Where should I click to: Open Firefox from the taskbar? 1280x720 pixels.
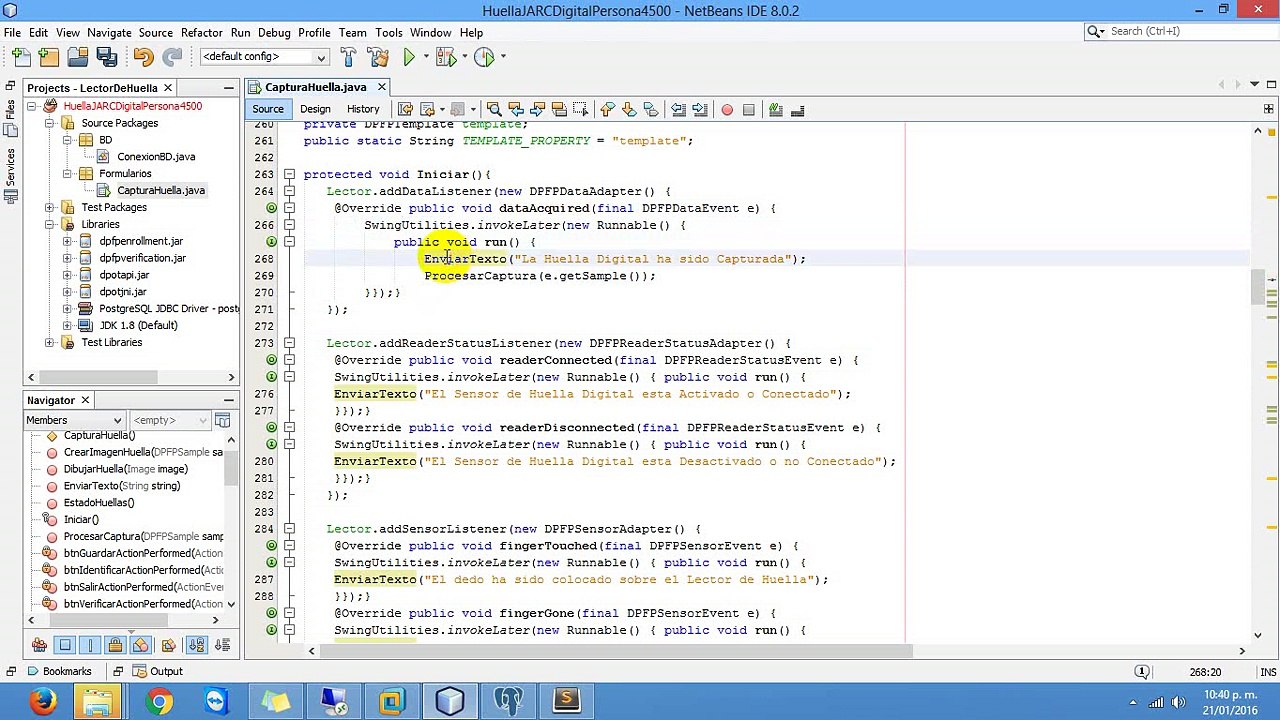pyautogui.click(x=42, y=702)
